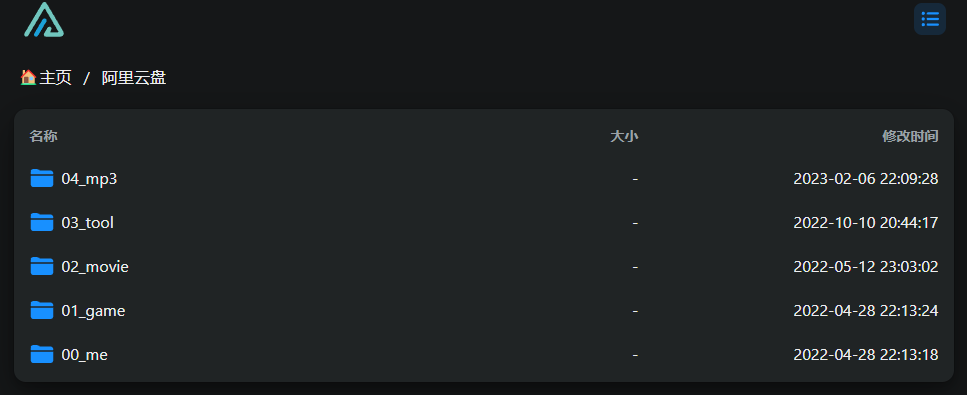Click the 02_movie folder icon
Viewport: 967px width, 395px height.
coord(42,267)
